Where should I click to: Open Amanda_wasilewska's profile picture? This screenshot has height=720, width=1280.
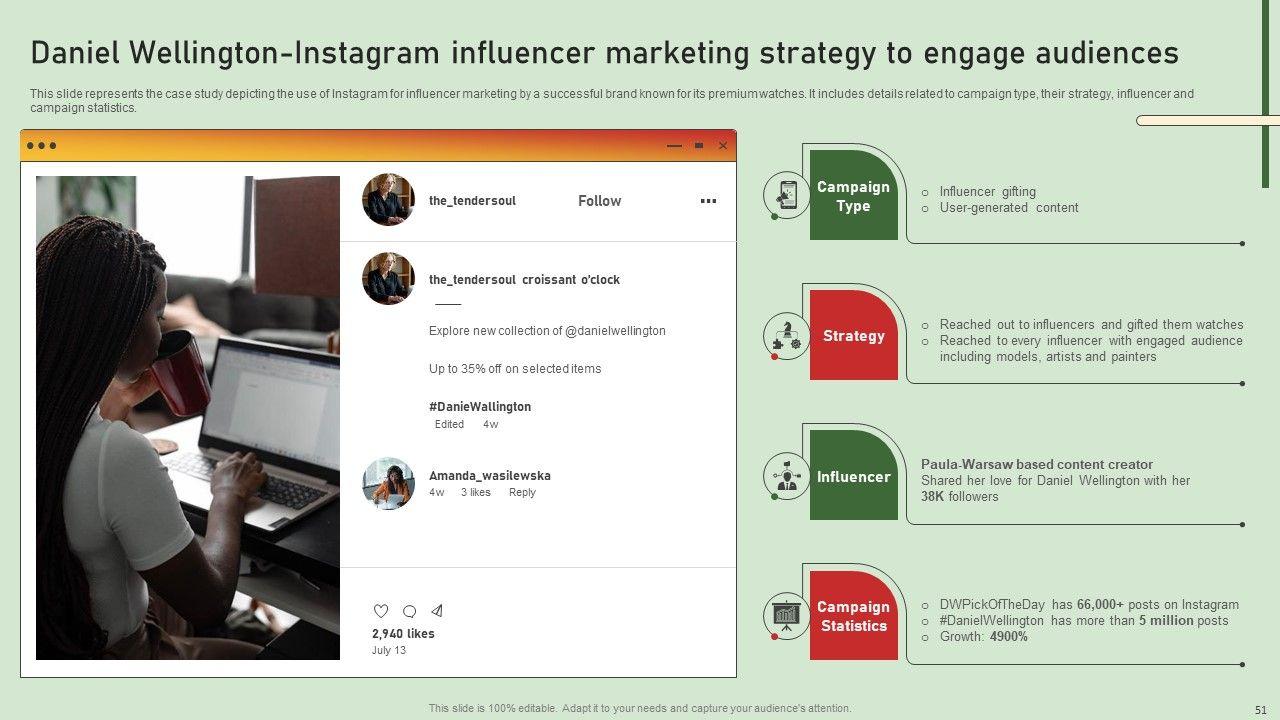coord(388,484)
